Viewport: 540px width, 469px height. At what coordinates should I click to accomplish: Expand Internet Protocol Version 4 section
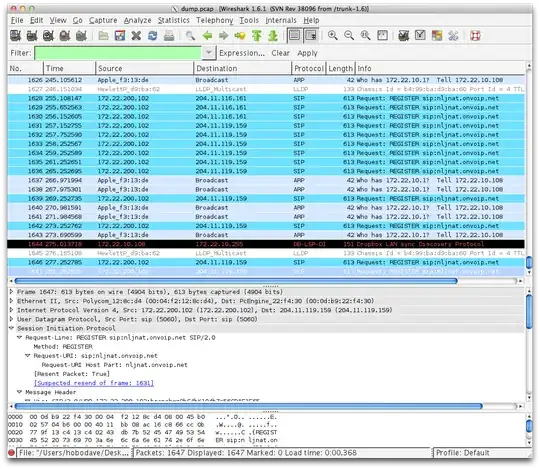(11, 310)
